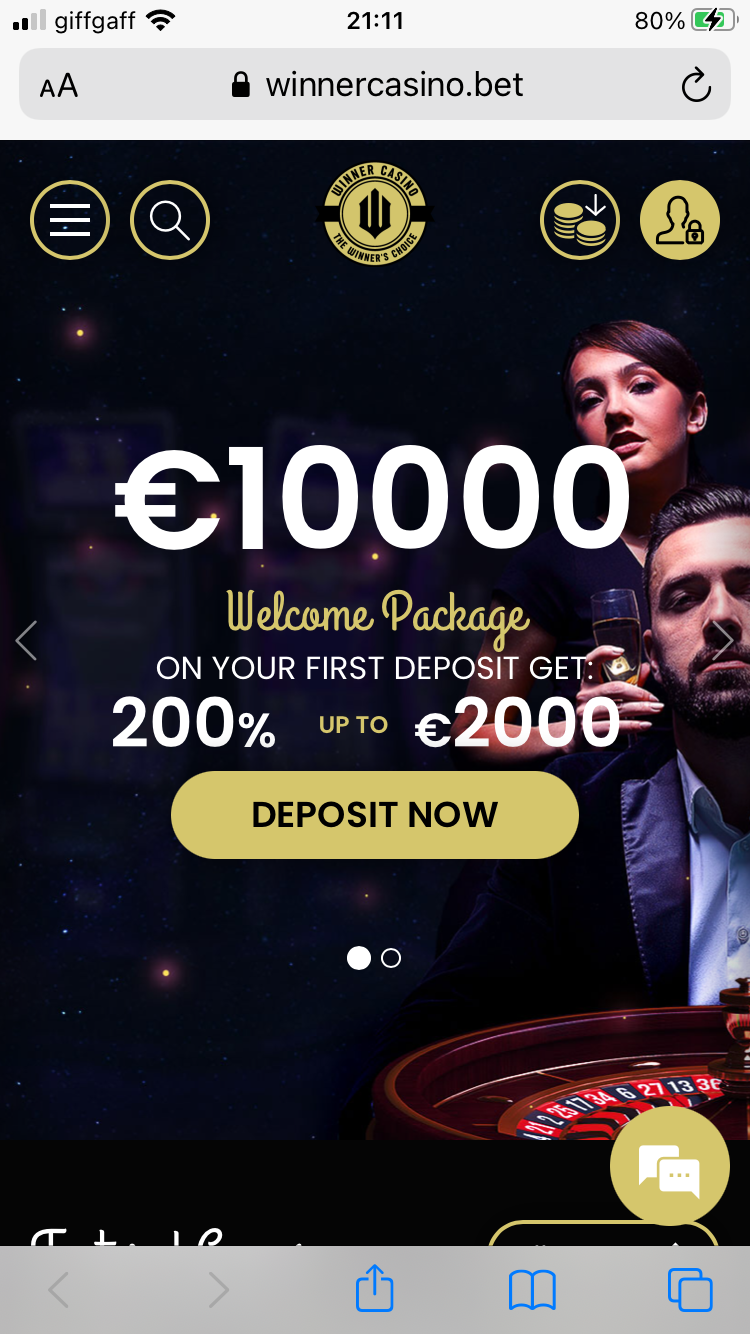This screenshot has height=1334, width=750.
Task: Open the coin stack deposit icon
Action: (580, 219)
